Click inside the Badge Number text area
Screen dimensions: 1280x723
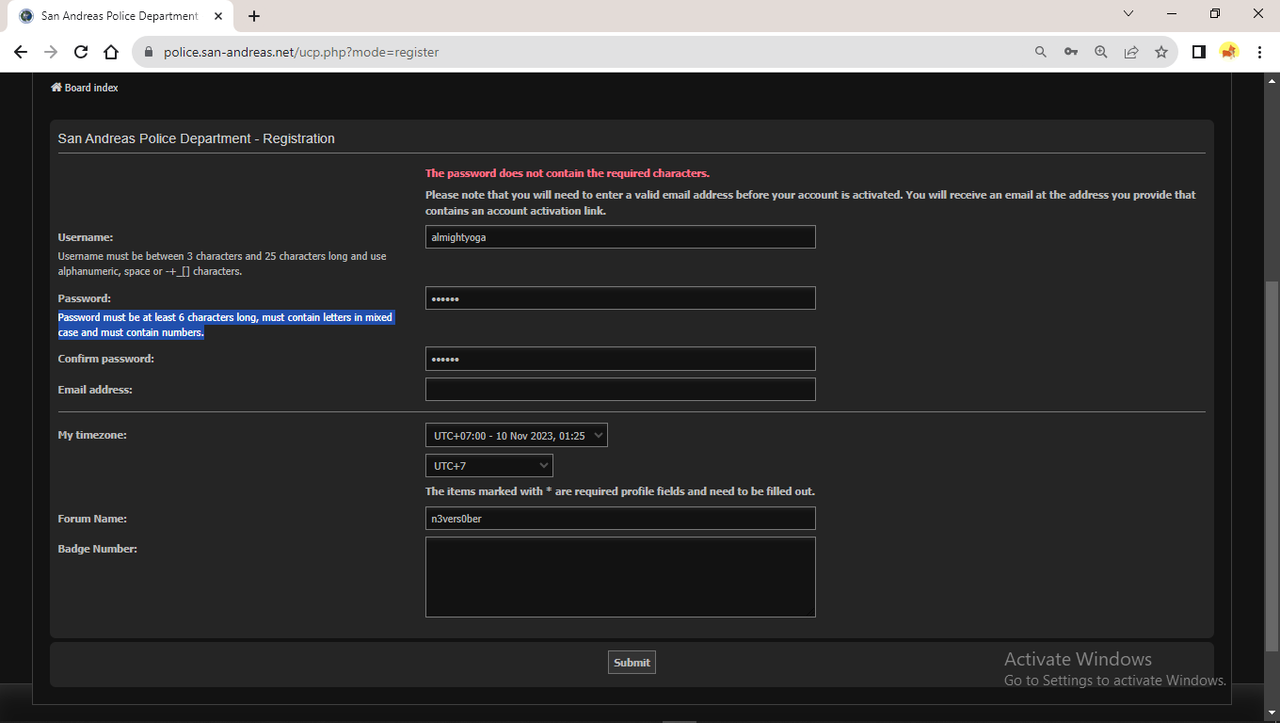620,577
